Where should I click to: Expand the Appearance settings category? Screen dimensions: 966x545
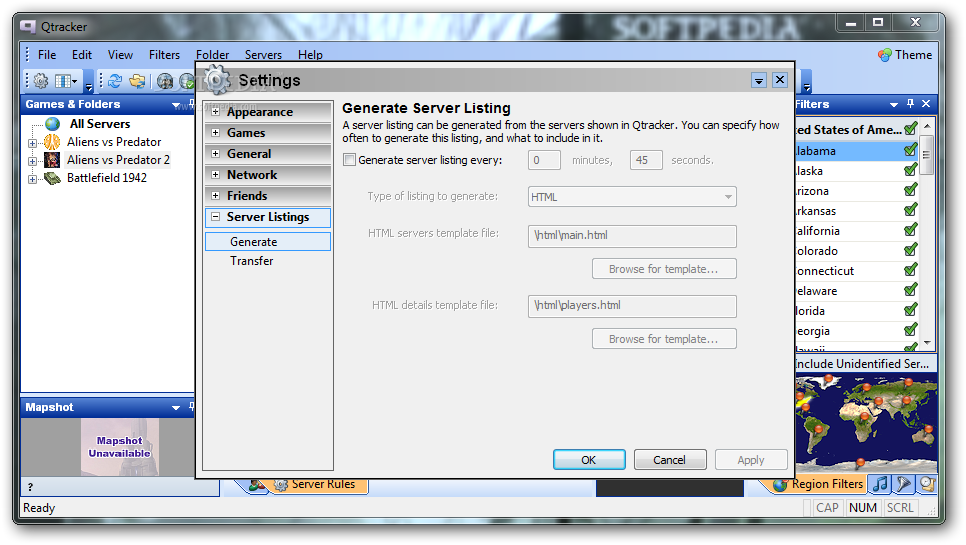216,112
